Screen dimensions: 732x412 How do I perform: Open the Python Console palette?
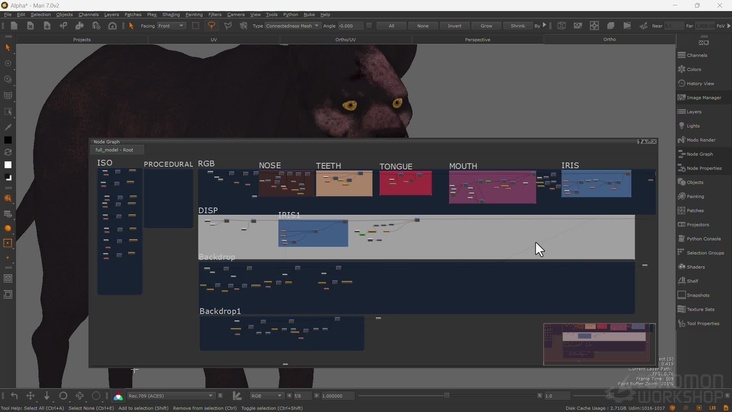[704, 238]
